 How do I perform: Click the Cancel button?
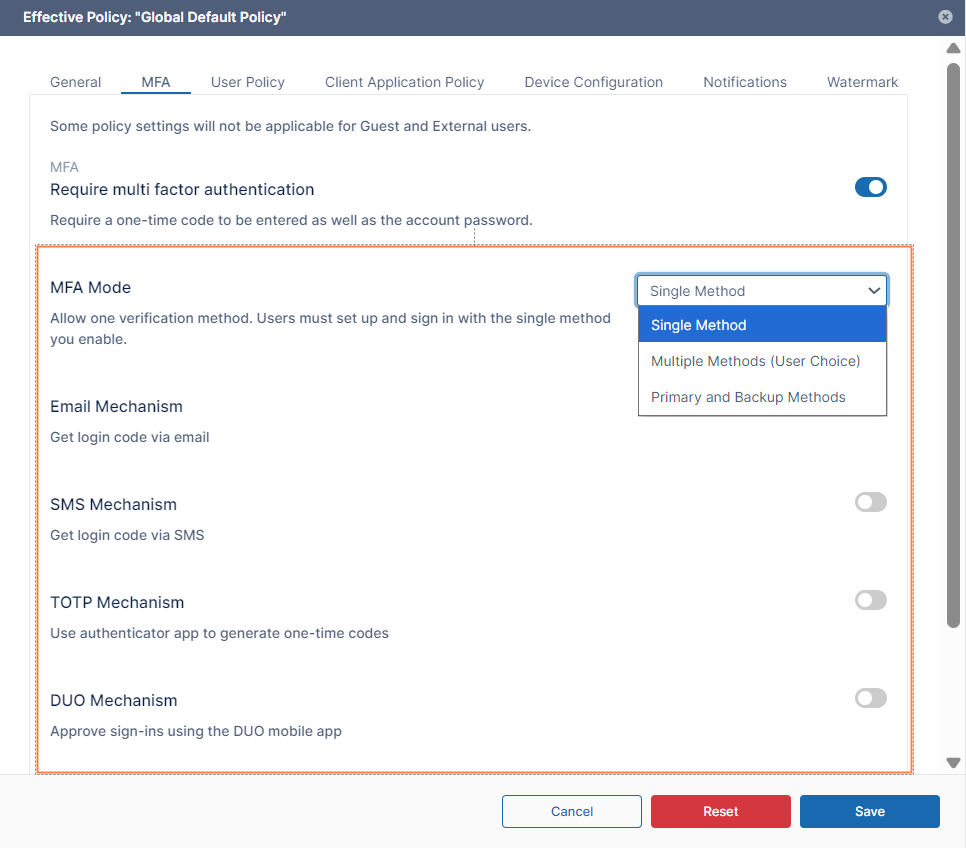tap(572, 811)
